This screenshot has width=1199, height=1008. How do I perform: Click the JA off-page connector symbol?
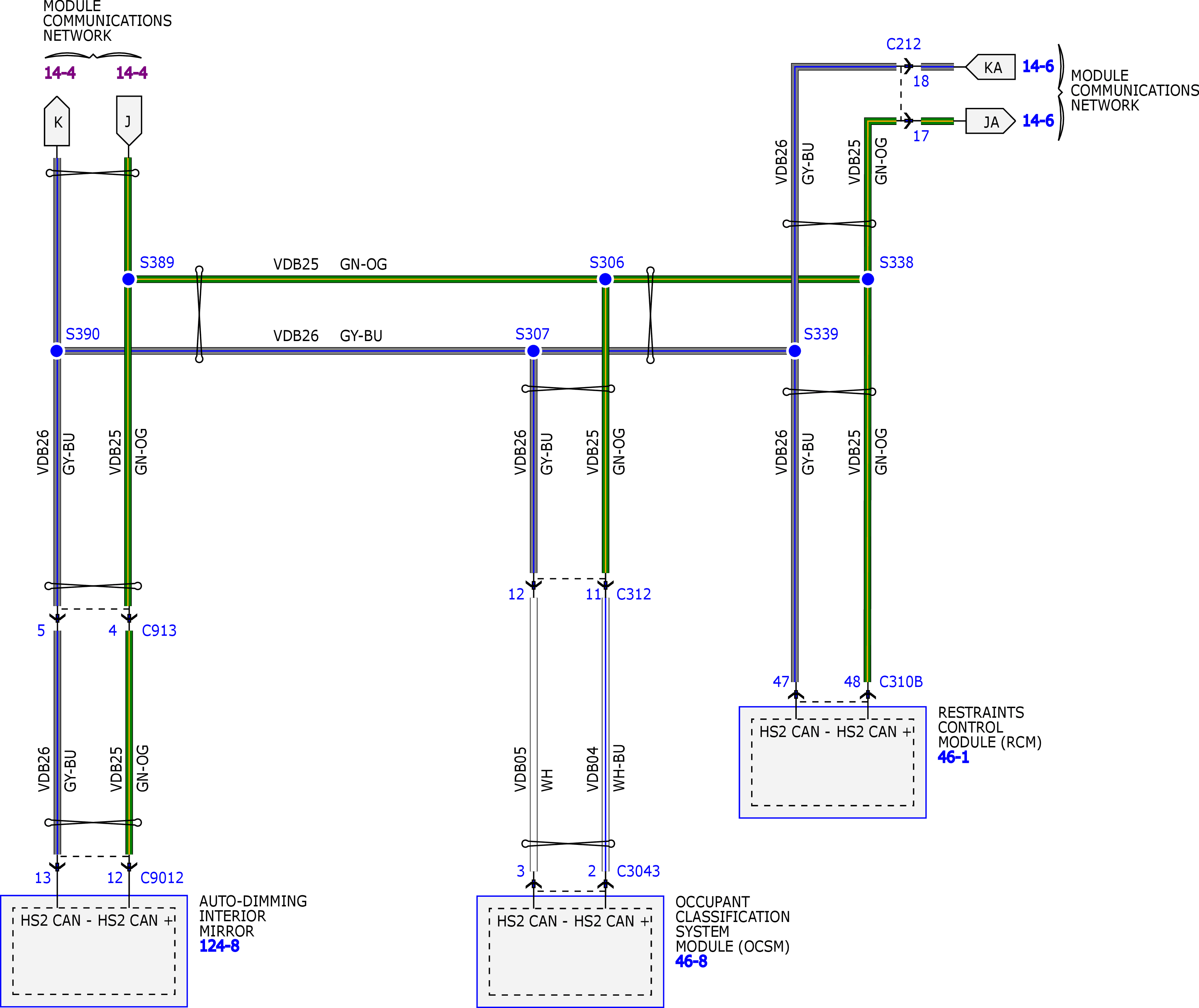click(990, 122)
